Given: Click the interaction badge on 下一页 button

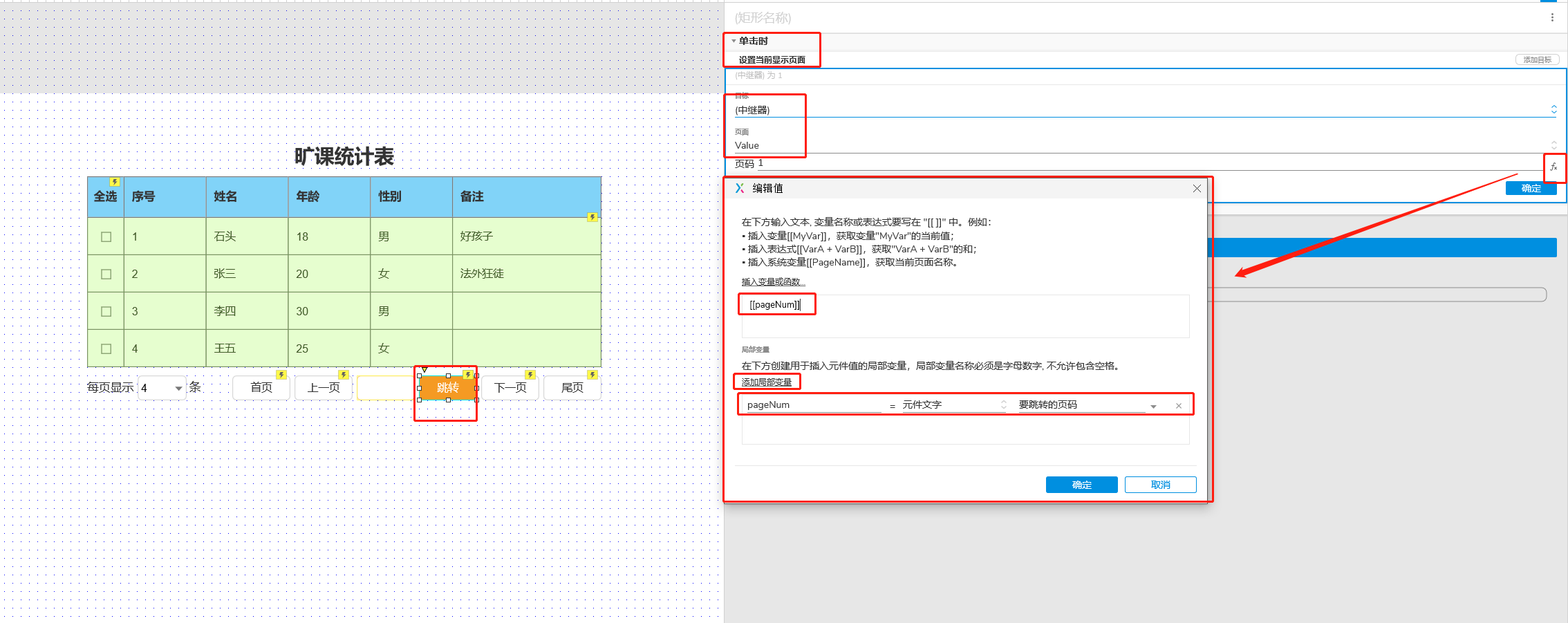Looking at the screenshot, I should point(530,375).
